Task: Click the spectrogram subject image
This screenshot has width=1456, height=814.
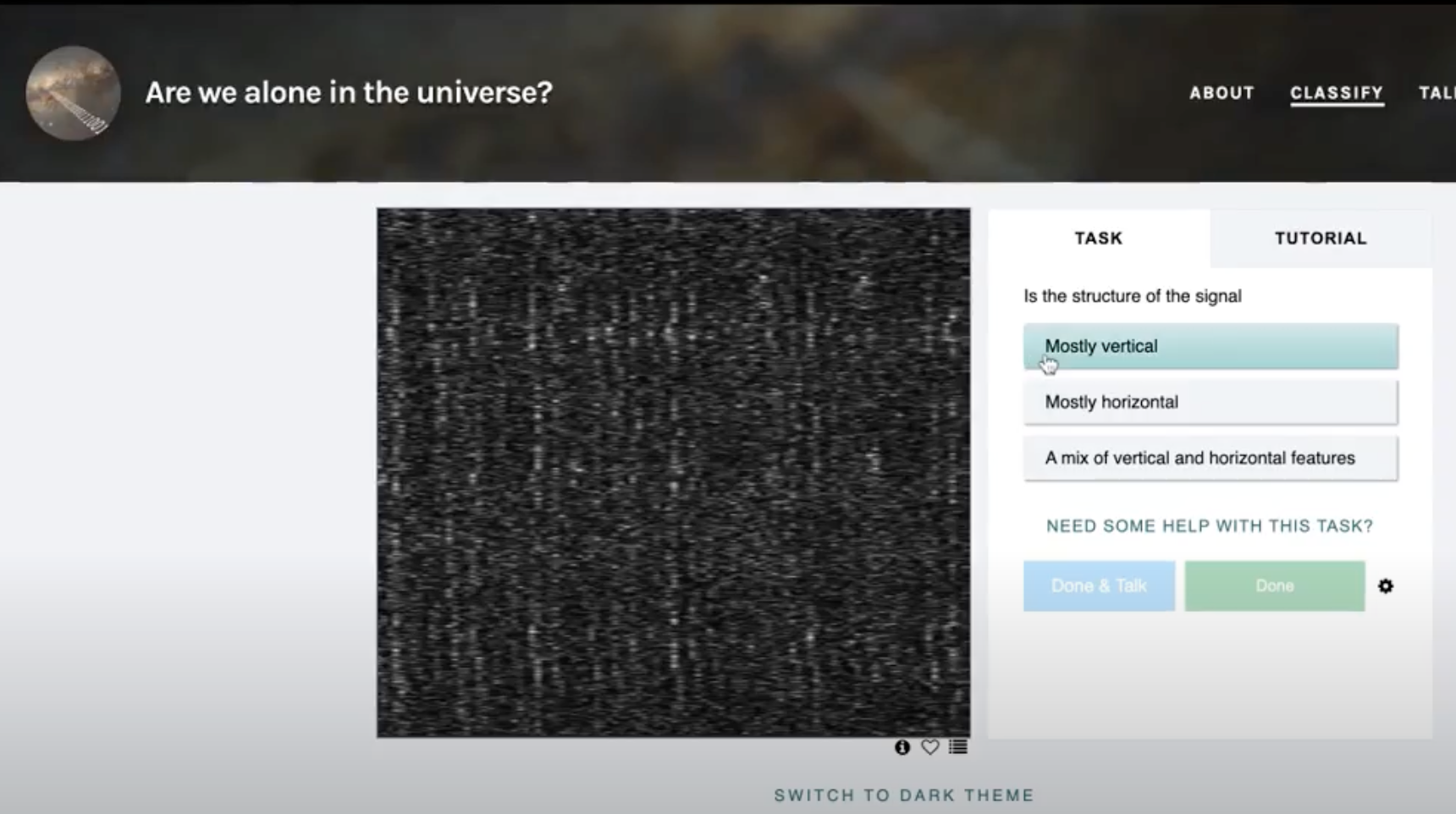Action: pyautogui.click(x=673, y=474)
